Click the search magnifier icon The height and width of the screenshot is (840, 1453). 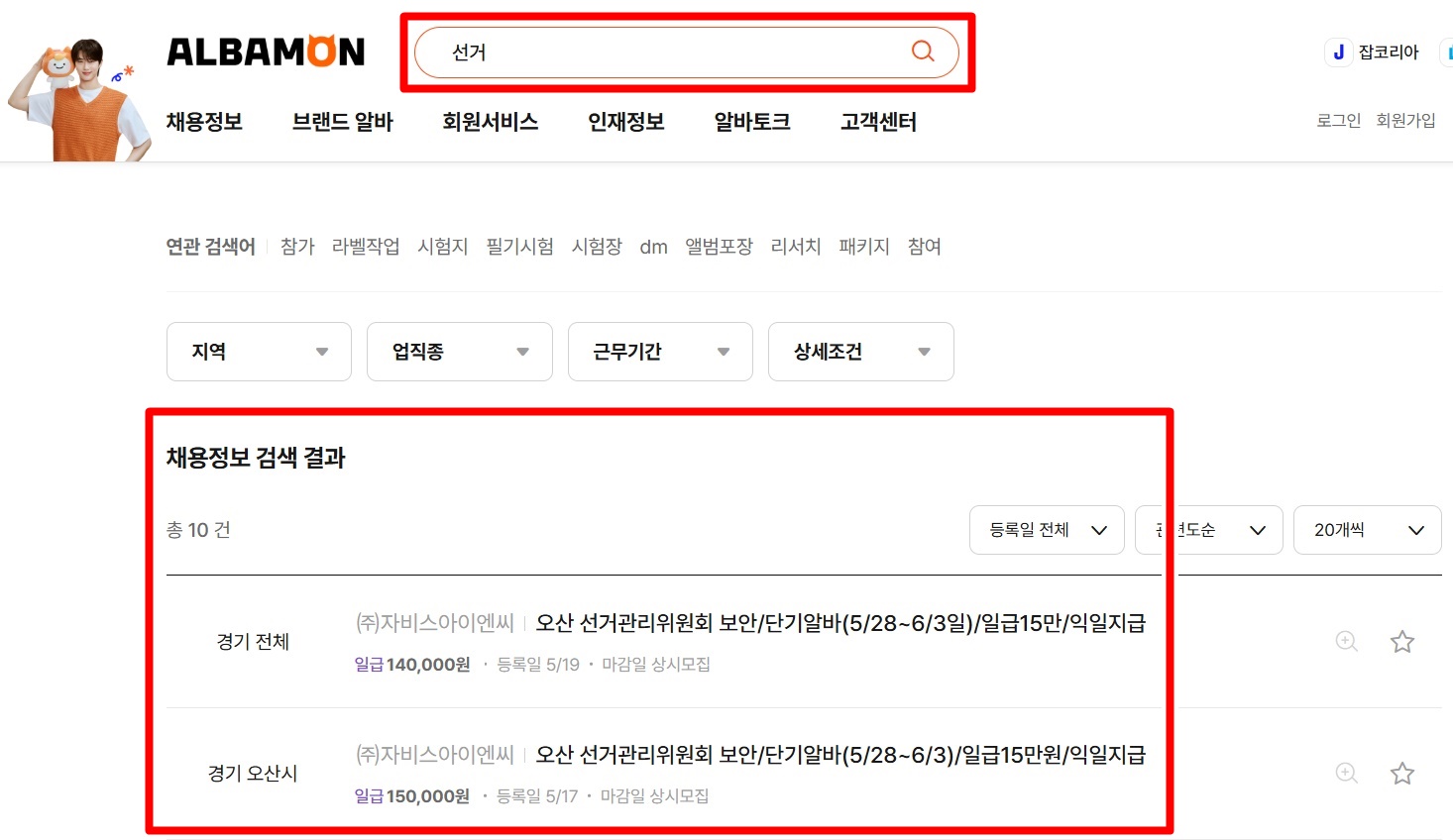(923, 52)
